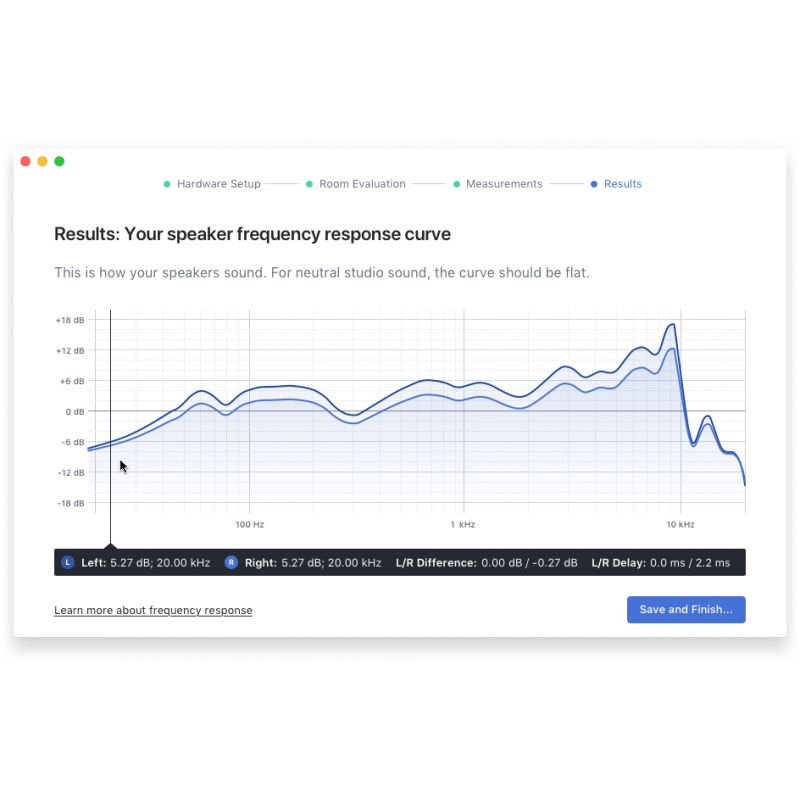Open the Room Evaluation step

point(362,184)
